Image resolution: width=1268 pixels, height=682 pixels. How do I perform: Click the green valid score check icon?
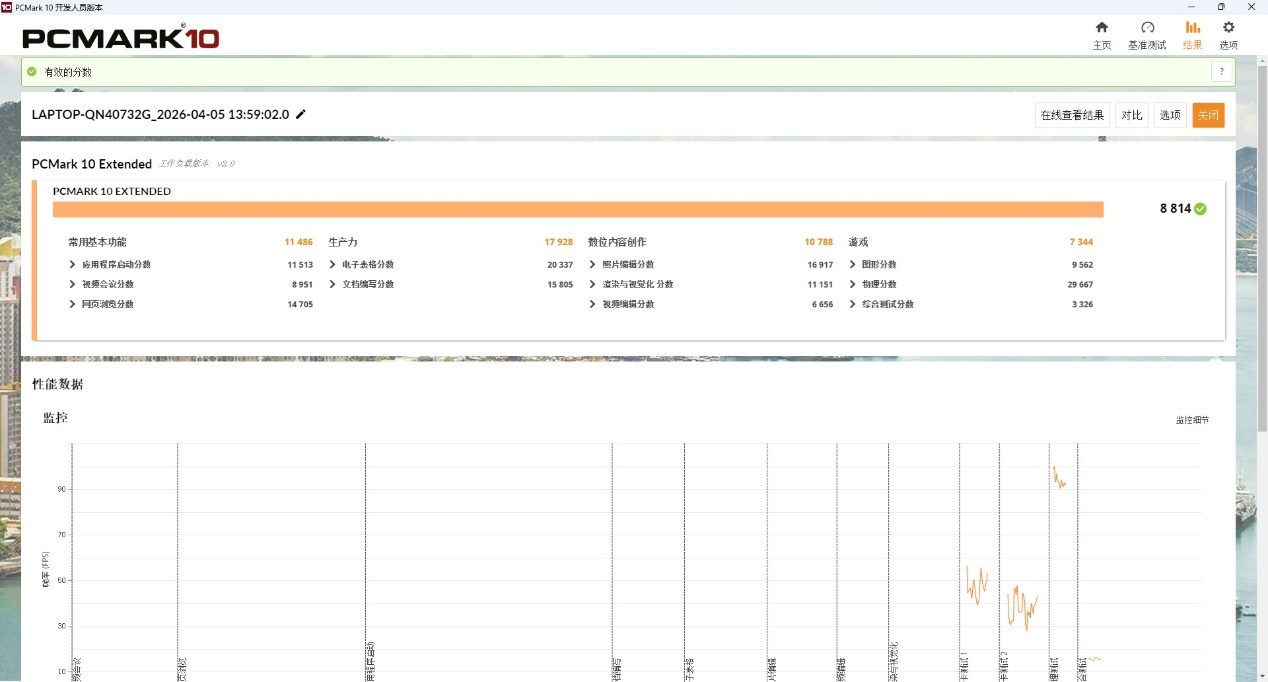(32, 72)
